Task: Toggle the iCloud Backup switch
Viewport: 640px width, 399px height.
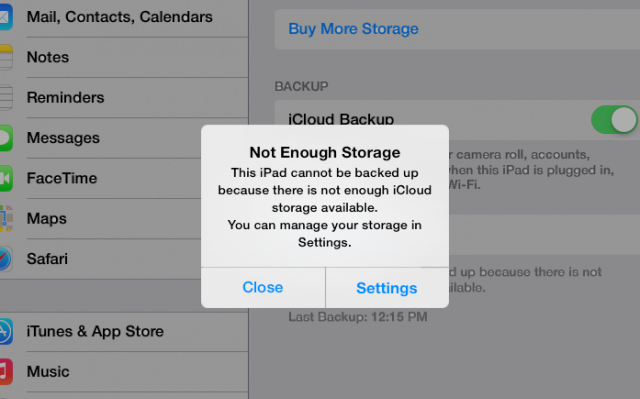Action: click(x=614, y=120)
